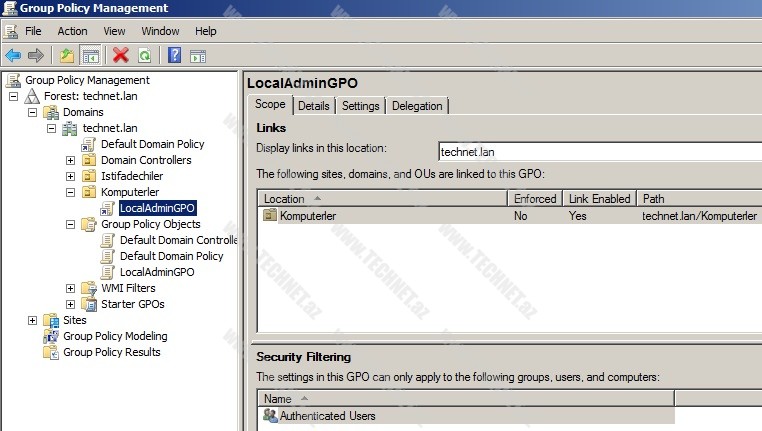Select Default Domain Policy under technet.lan
This screenshot has width=762, height=431.
pos(152,144)
